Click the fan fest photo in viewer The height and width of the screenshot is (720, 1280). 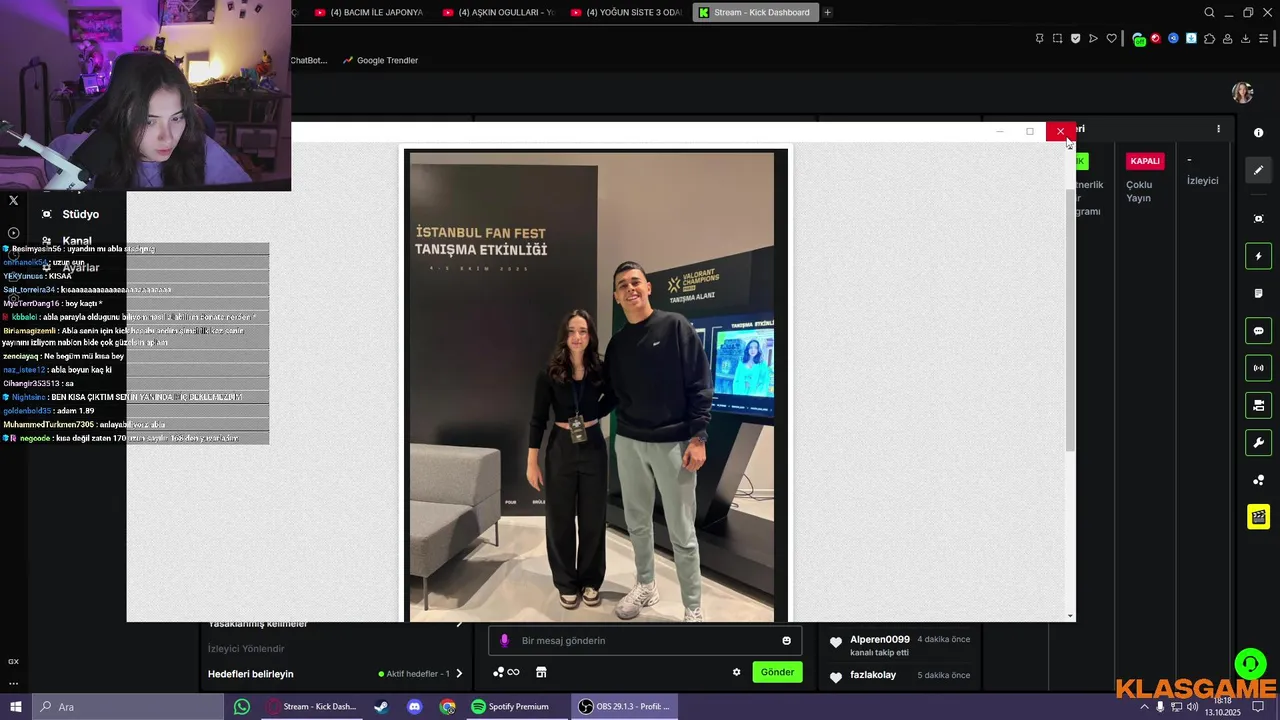coord(591,387)
